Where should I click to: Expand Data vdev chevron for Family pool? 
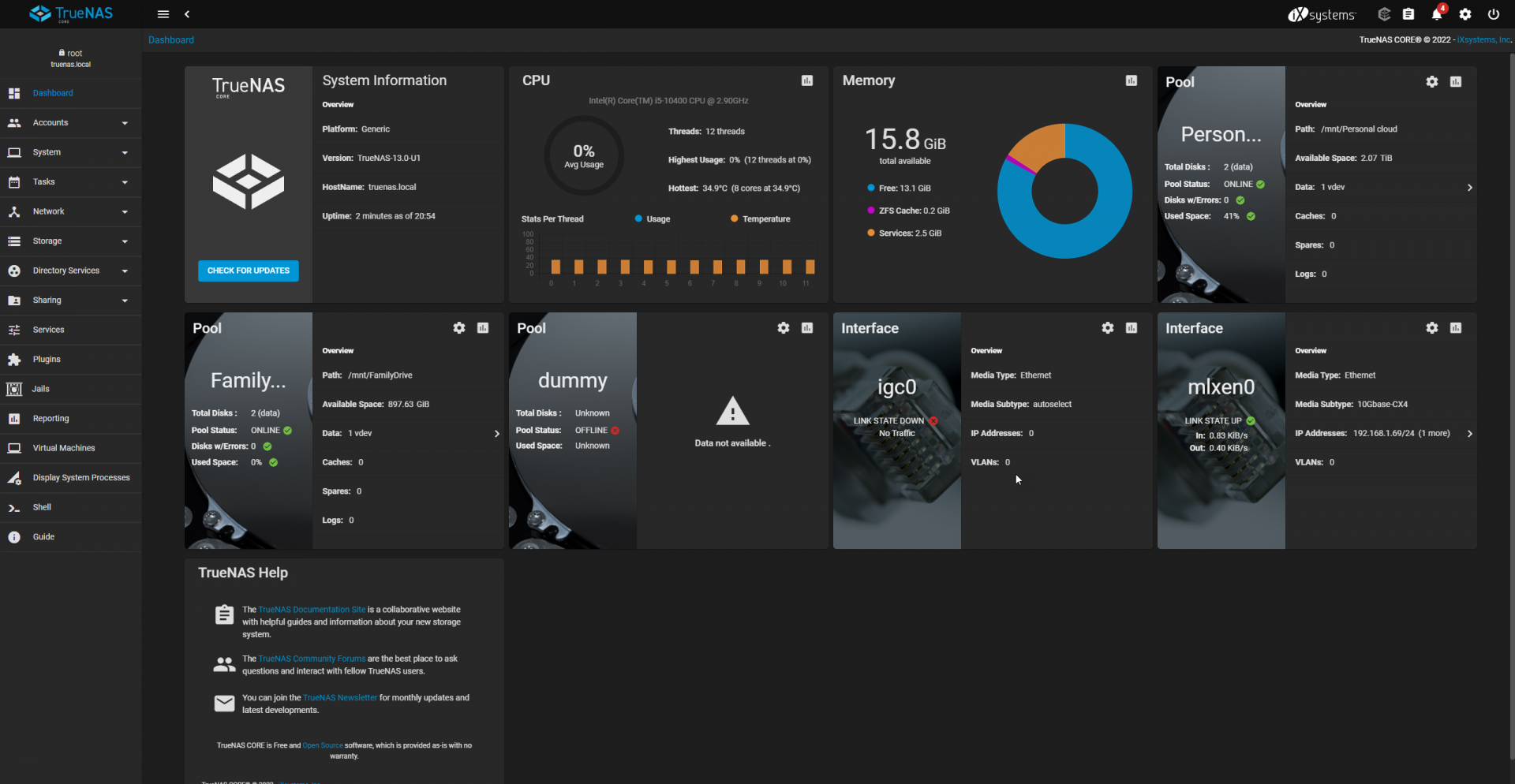[x=496, y=434]
